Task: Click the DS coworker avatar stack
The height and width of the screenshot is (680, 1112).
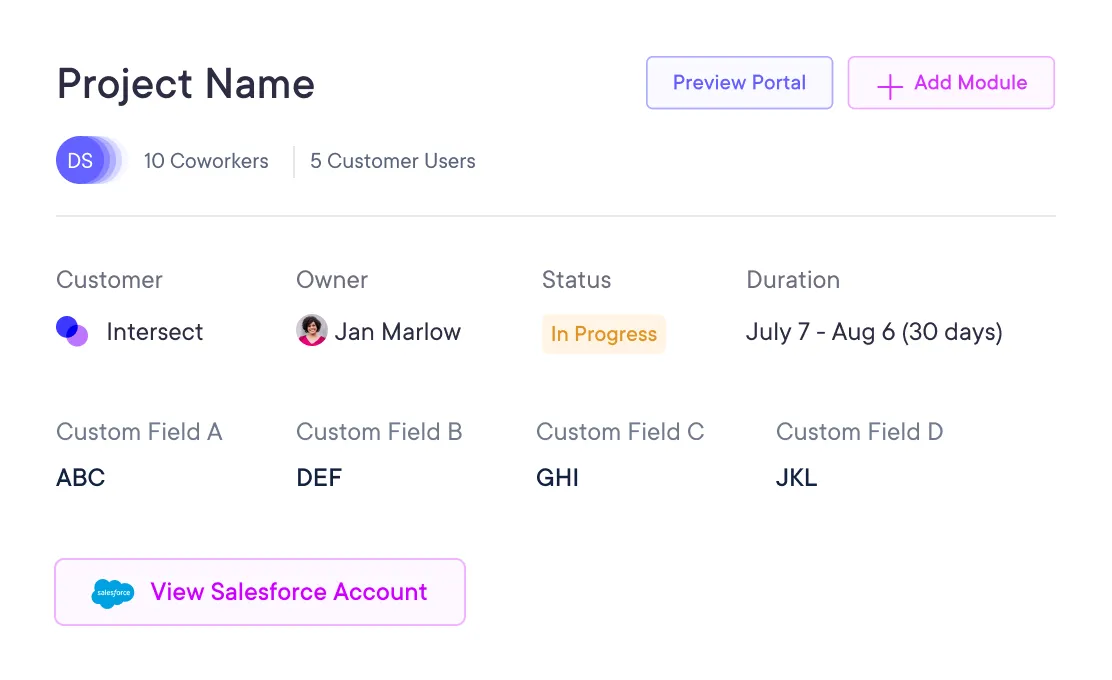Action: 84,161
